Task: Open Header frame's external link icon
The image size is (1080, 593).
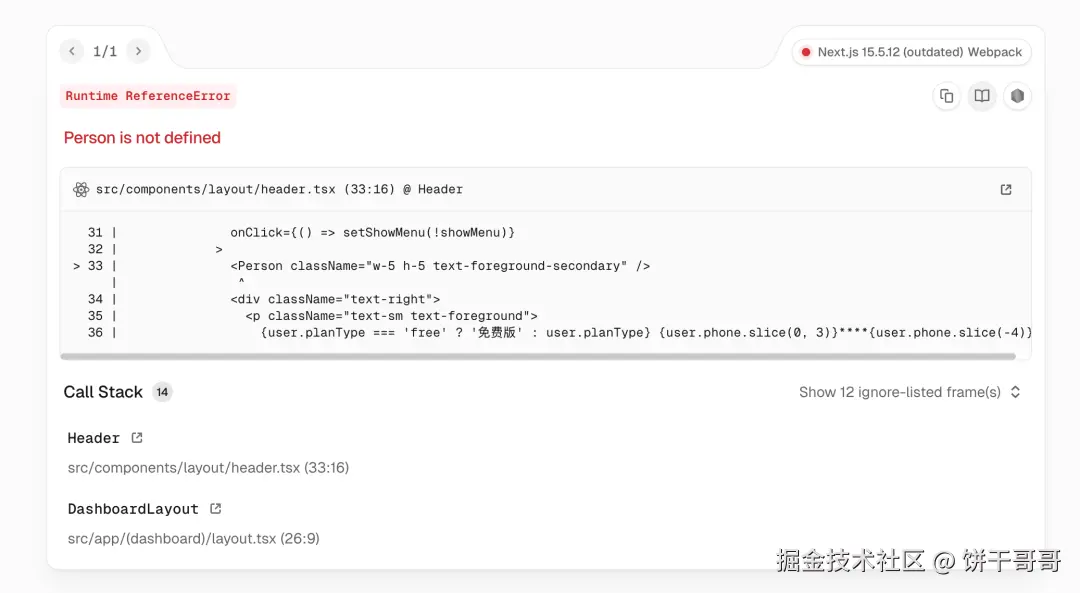Action: pos(137,438)
